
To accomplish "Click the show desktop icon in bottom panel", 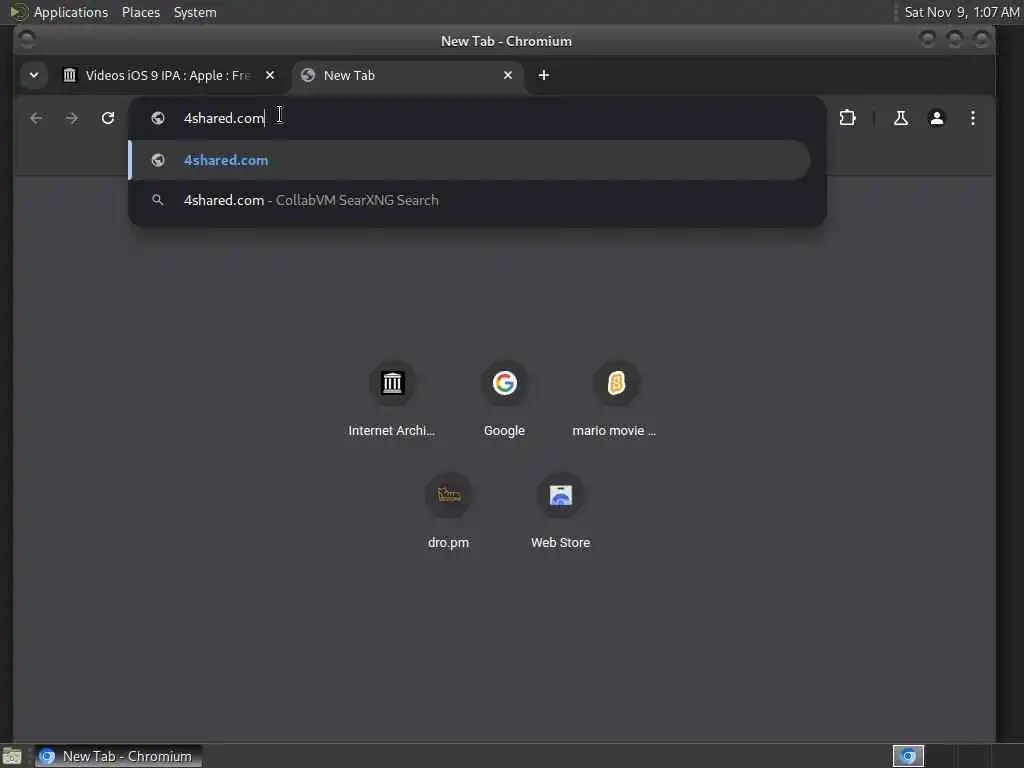I will 12,756.
